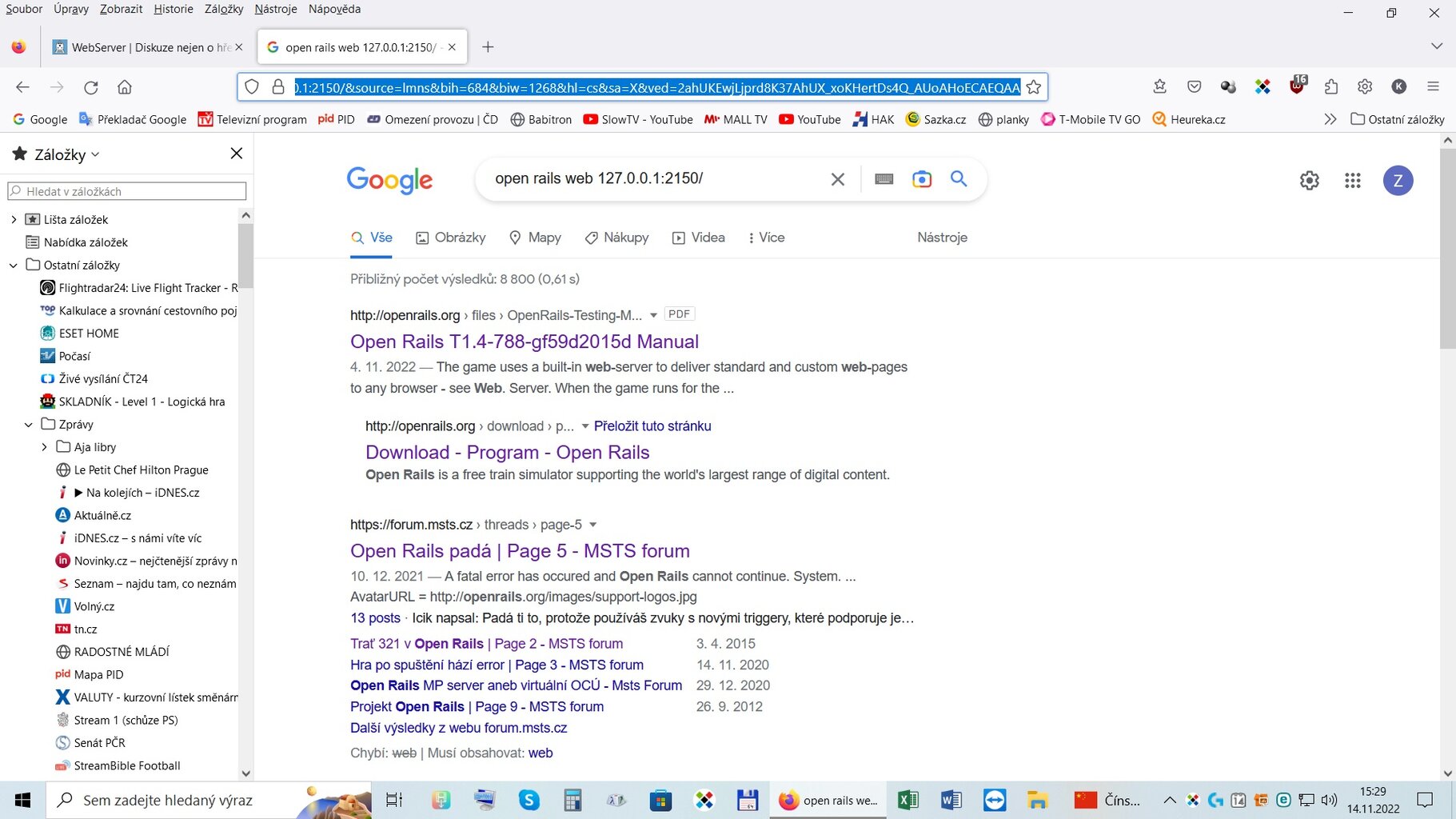The width and height of the screenshot is (1456, 819).
Task: Show the site information shield icon
Action: coord(252,87)
